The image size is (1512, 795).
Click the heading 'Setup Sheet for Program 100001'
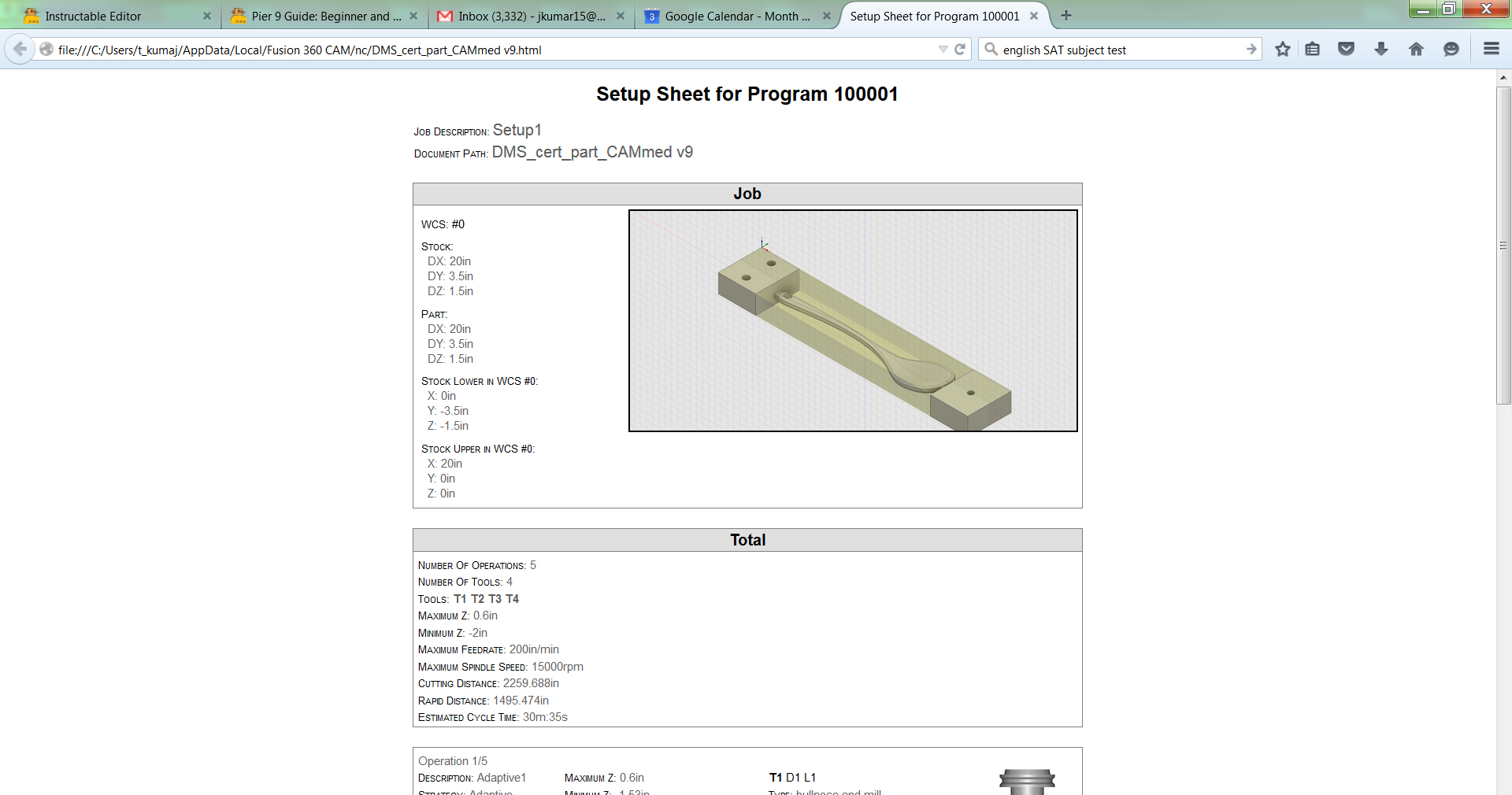[747, 94]
